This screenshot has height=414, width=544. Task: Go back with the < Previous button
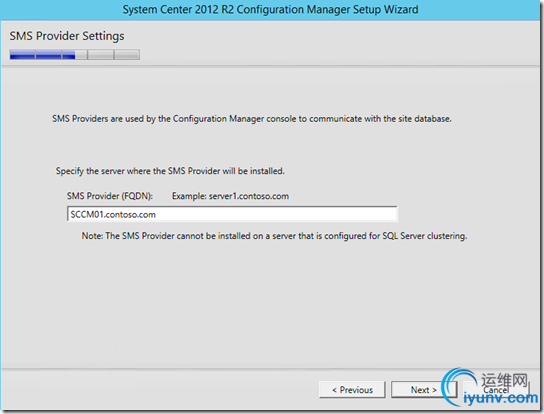coord(352,390)
